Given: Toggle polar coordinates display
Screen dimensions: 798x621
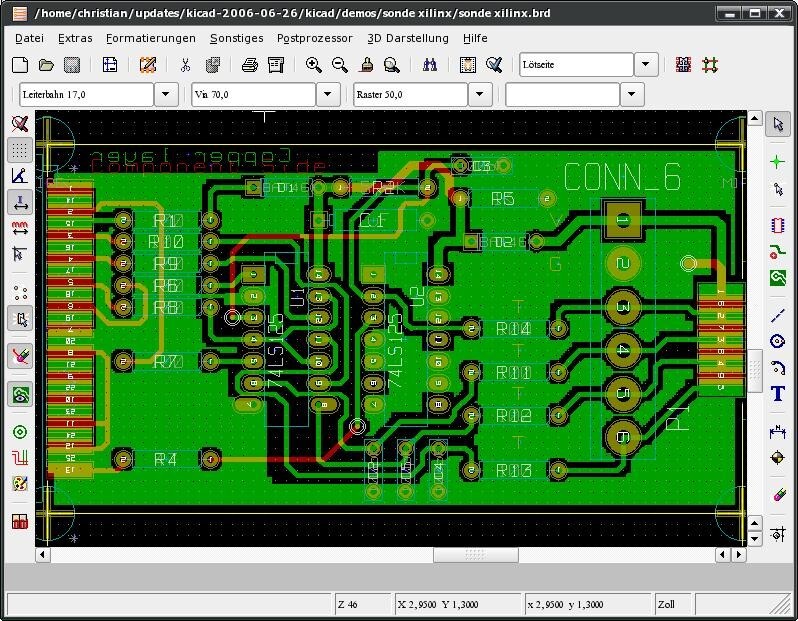Looking at the screenshot, I should coord(20,176).
